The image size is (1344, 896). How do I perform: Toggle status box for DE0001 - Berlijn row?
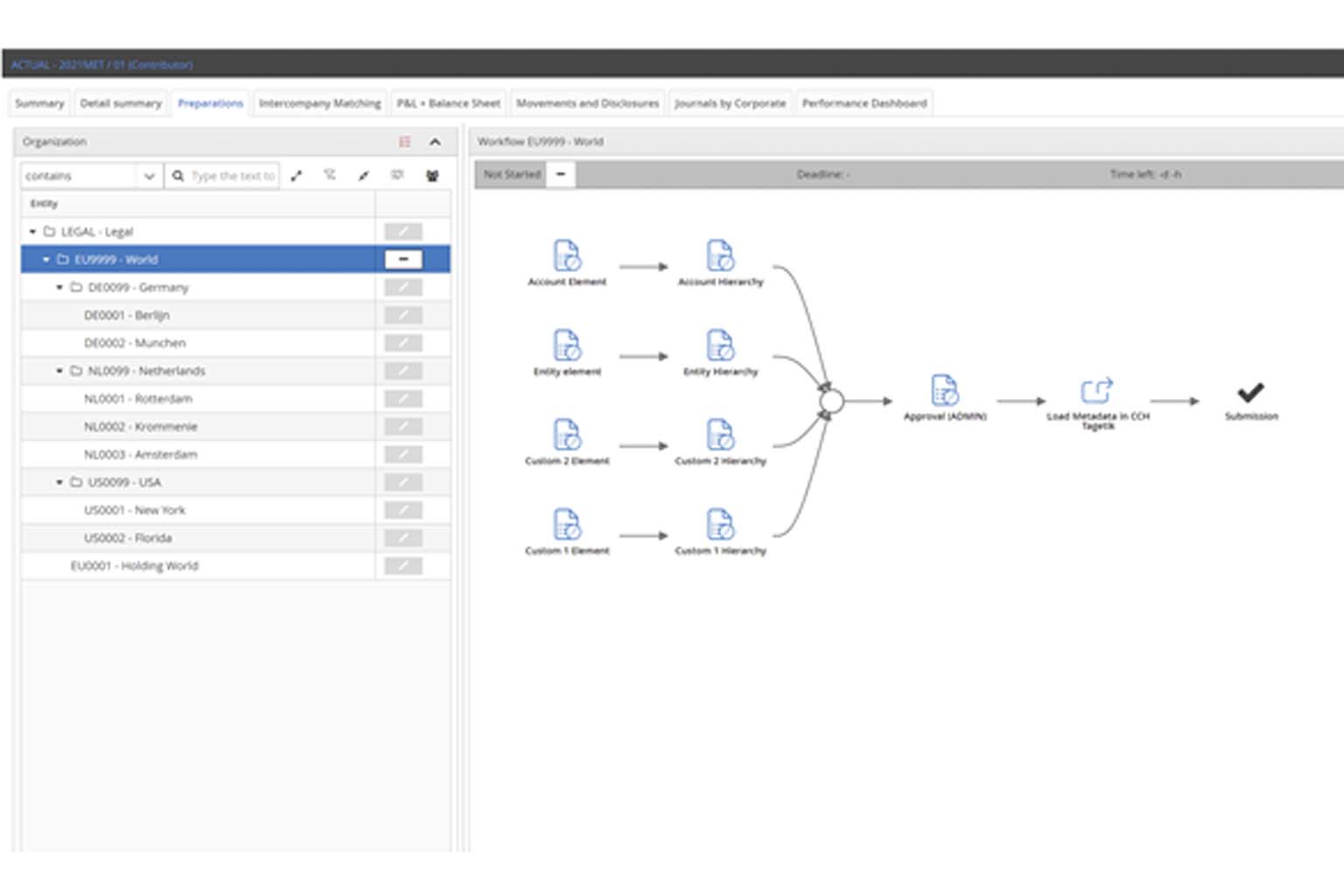(402, 315)
